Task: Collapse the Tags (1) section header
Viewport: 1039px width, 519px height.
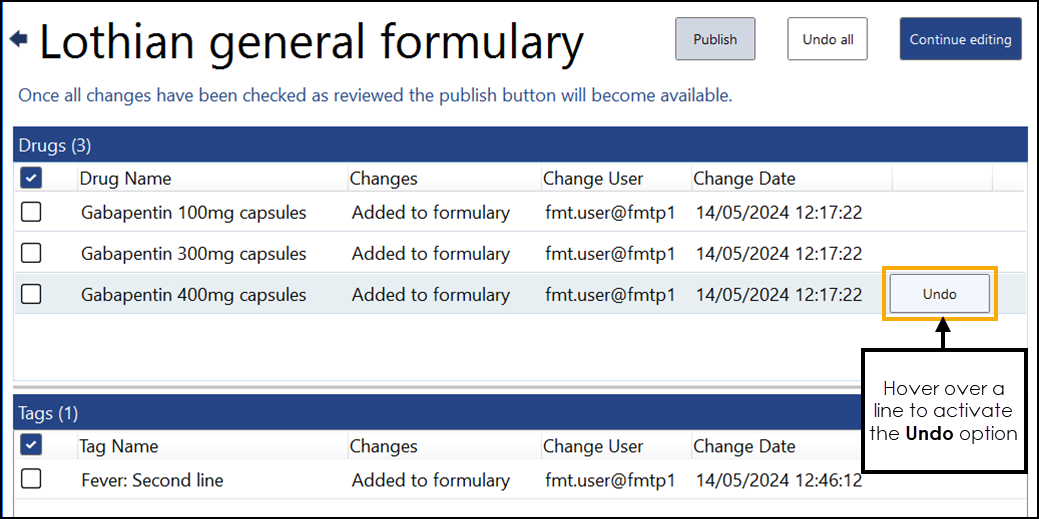Action: tap(48, 413)
